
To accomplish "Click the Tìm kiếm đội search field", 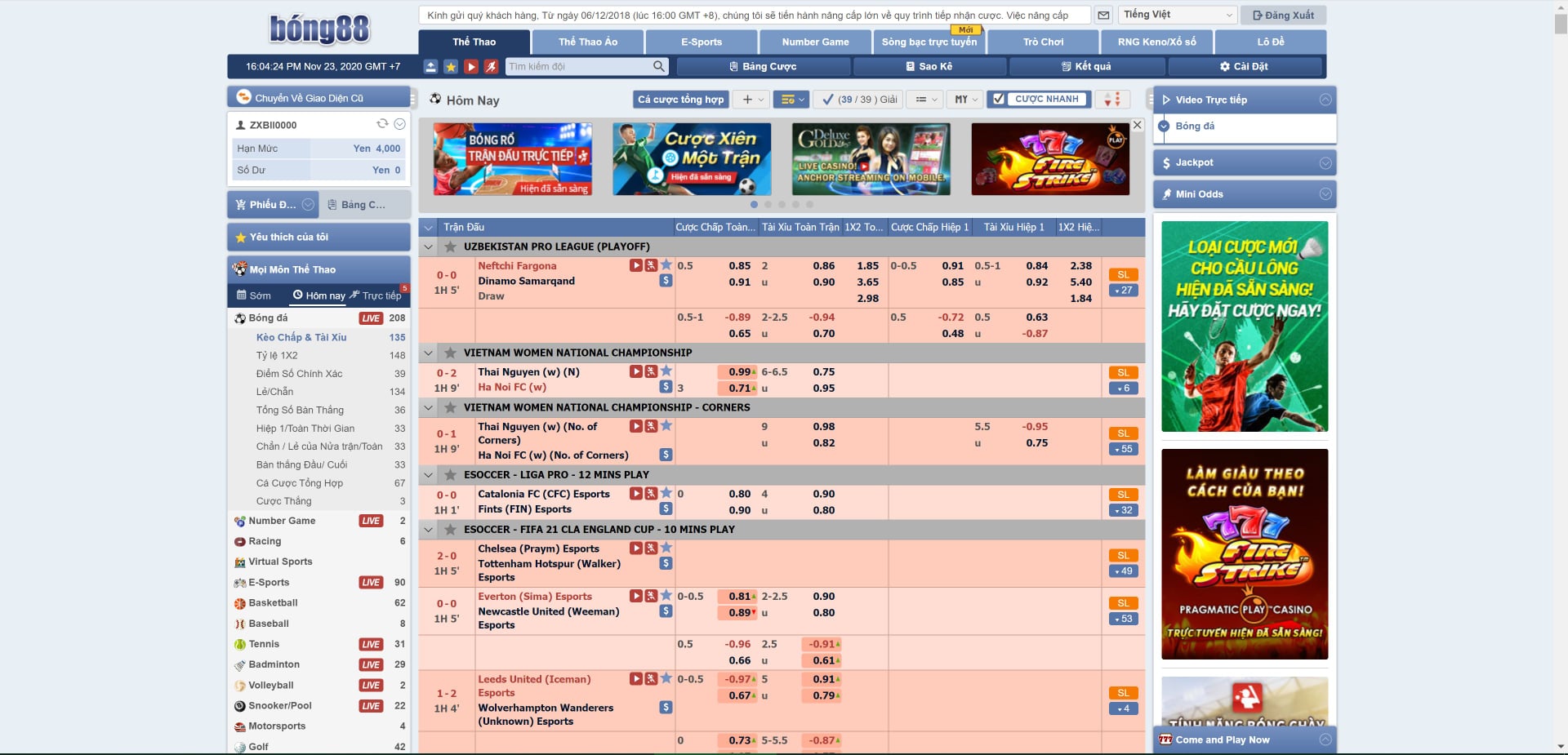I will point(577,67).
